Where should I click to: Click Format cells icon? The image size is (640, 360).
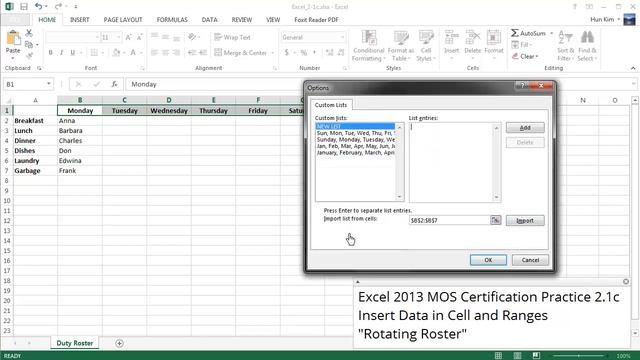pos(493,38)
